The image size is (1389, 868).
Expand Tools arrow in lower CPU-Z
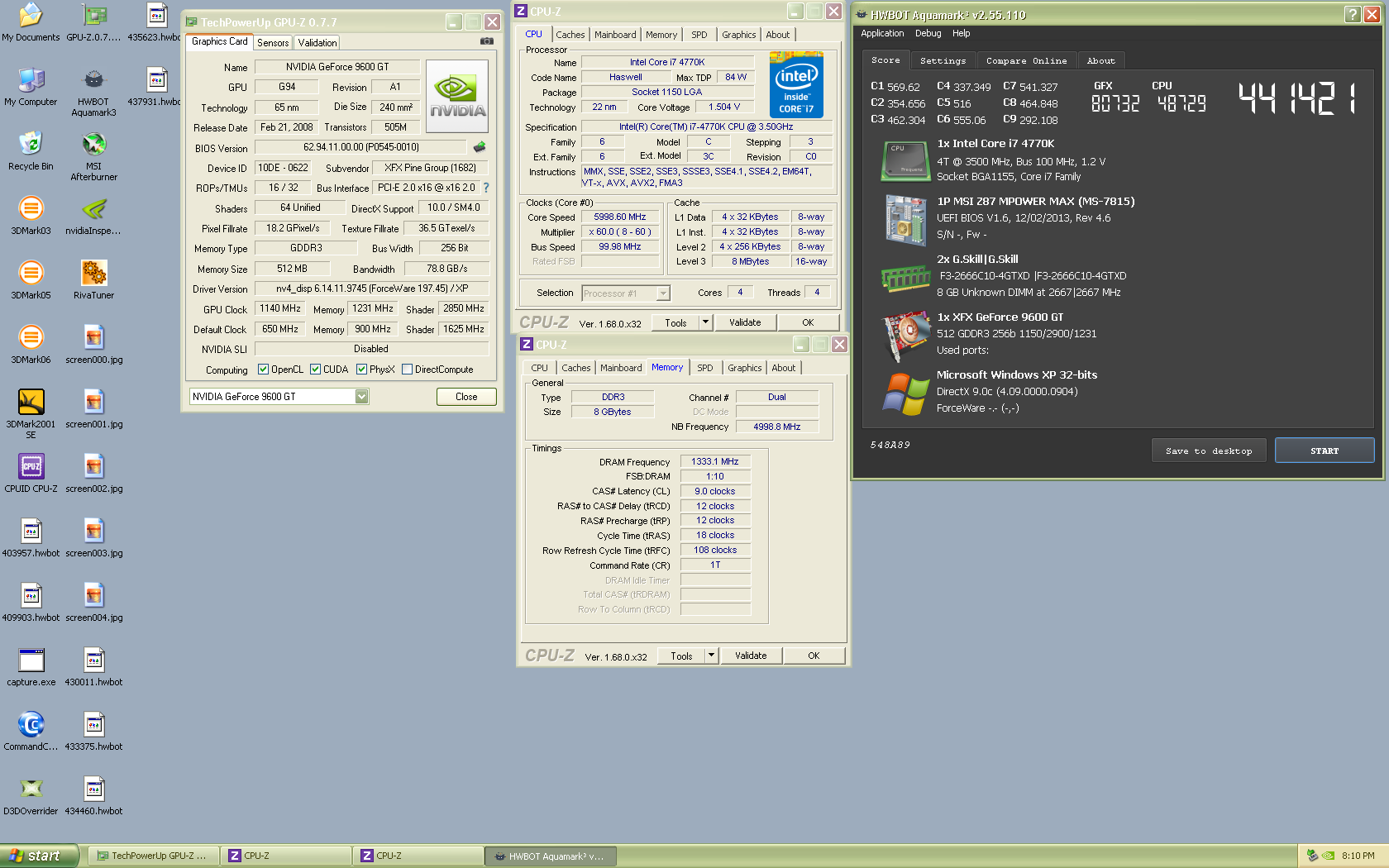[x=711, y=656]
